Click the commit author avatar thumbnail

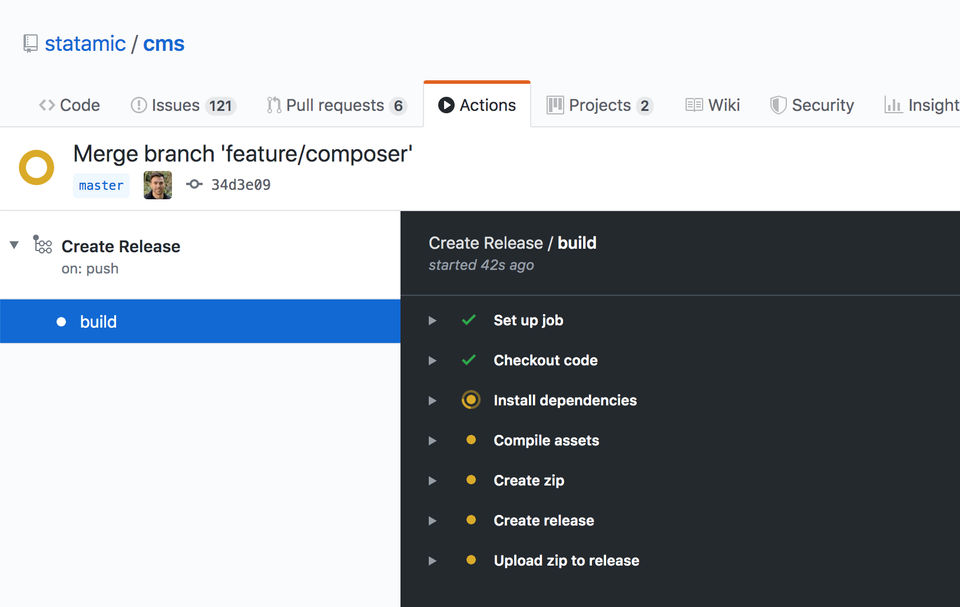coord(158,185)
